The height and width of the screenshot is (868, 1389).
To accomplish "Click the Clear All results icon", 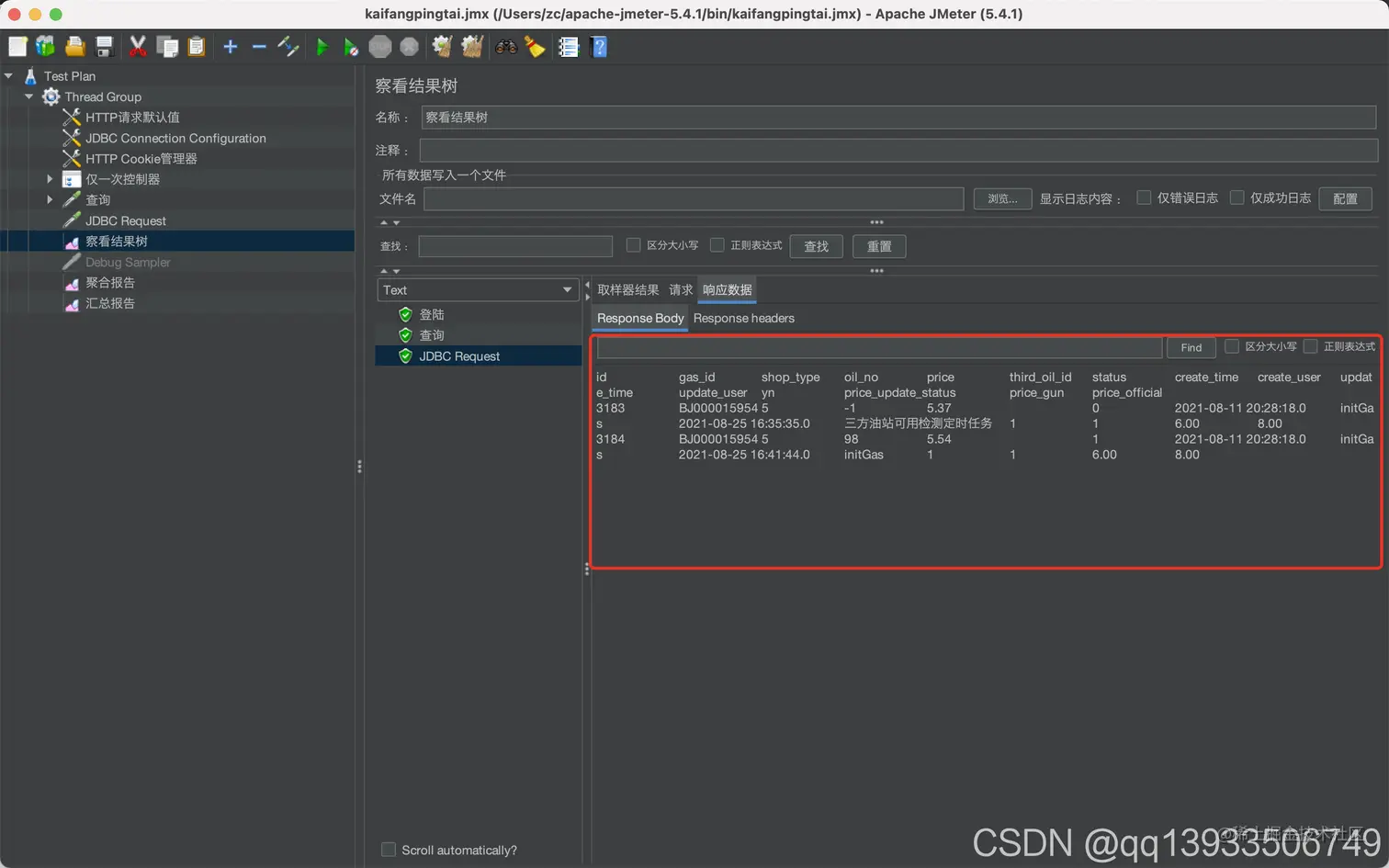I will pyautogui.click(x=472, y=47).
